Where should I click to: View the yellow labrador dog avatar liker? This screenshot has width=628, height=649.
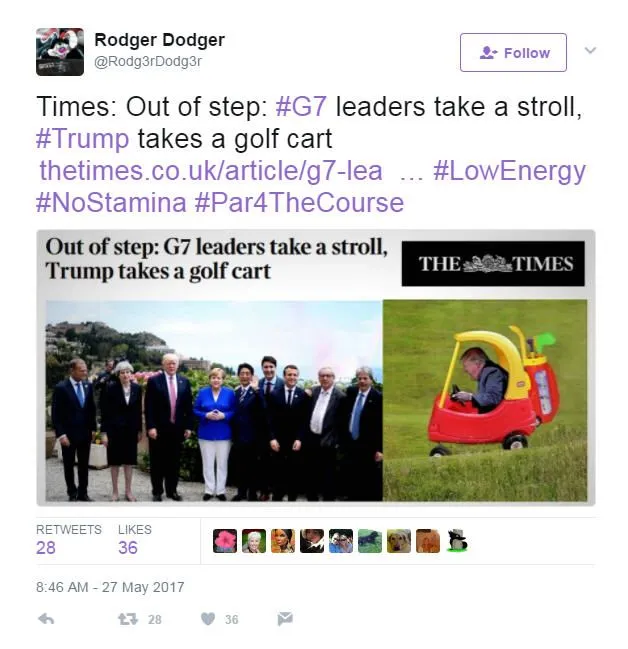[399, 541]
